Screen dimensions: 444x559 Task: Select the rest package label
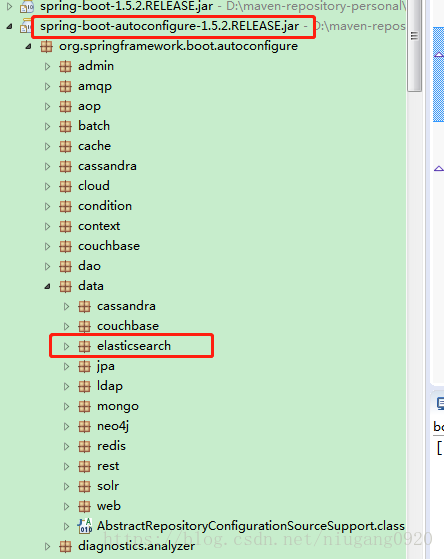coord(108,466)
